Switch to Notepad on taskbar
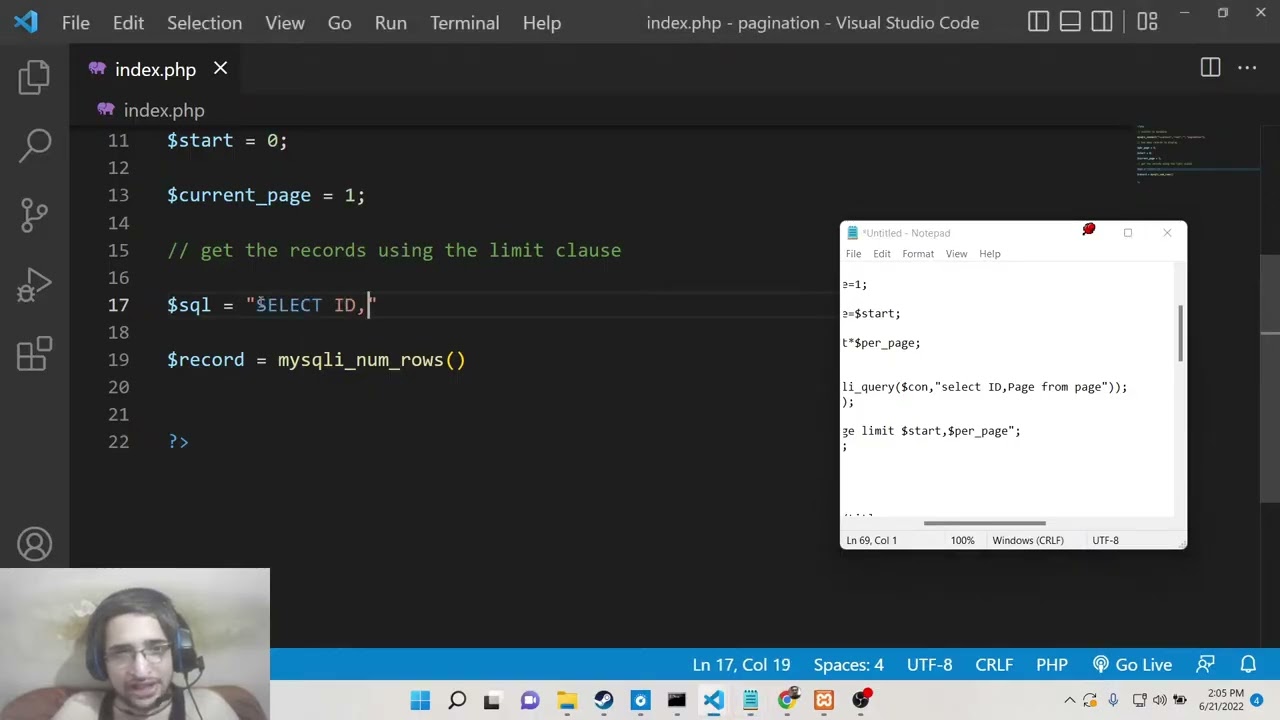Image resolution: width=1280 pixels, height=720 pixels. 750,700
